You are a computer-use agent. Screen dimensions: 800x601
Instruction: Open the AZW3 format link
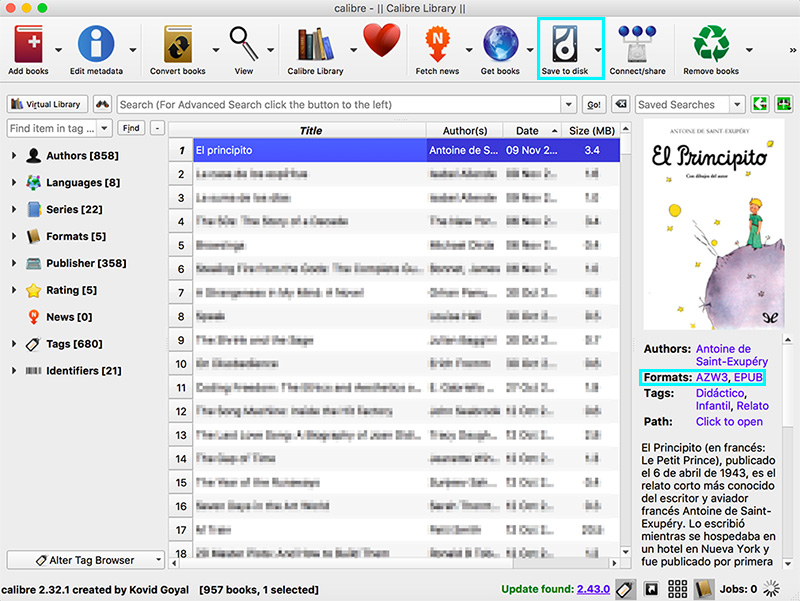coord(711,377)
